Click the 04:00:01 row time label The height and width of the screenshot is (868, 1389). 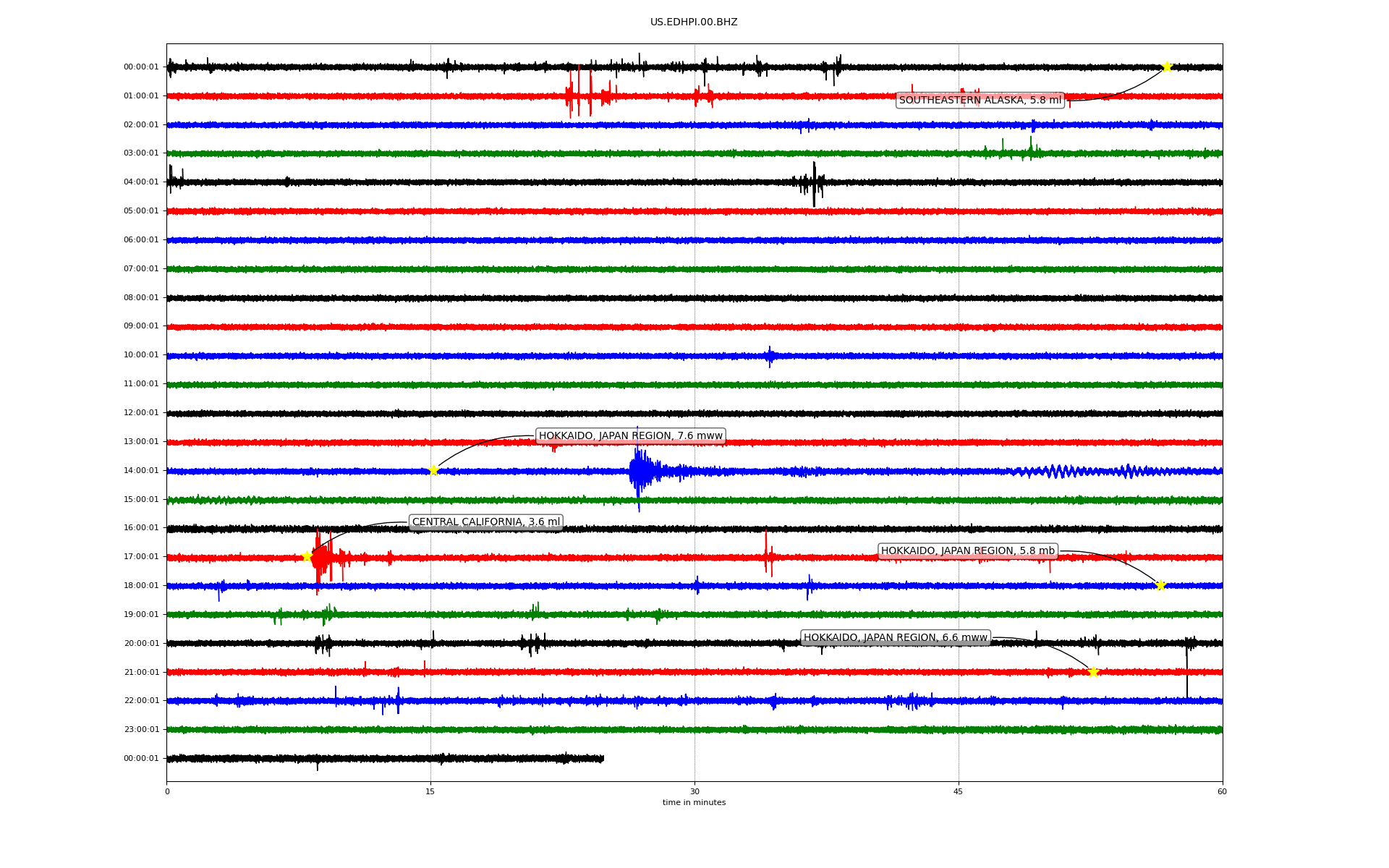tap(141, 182)
